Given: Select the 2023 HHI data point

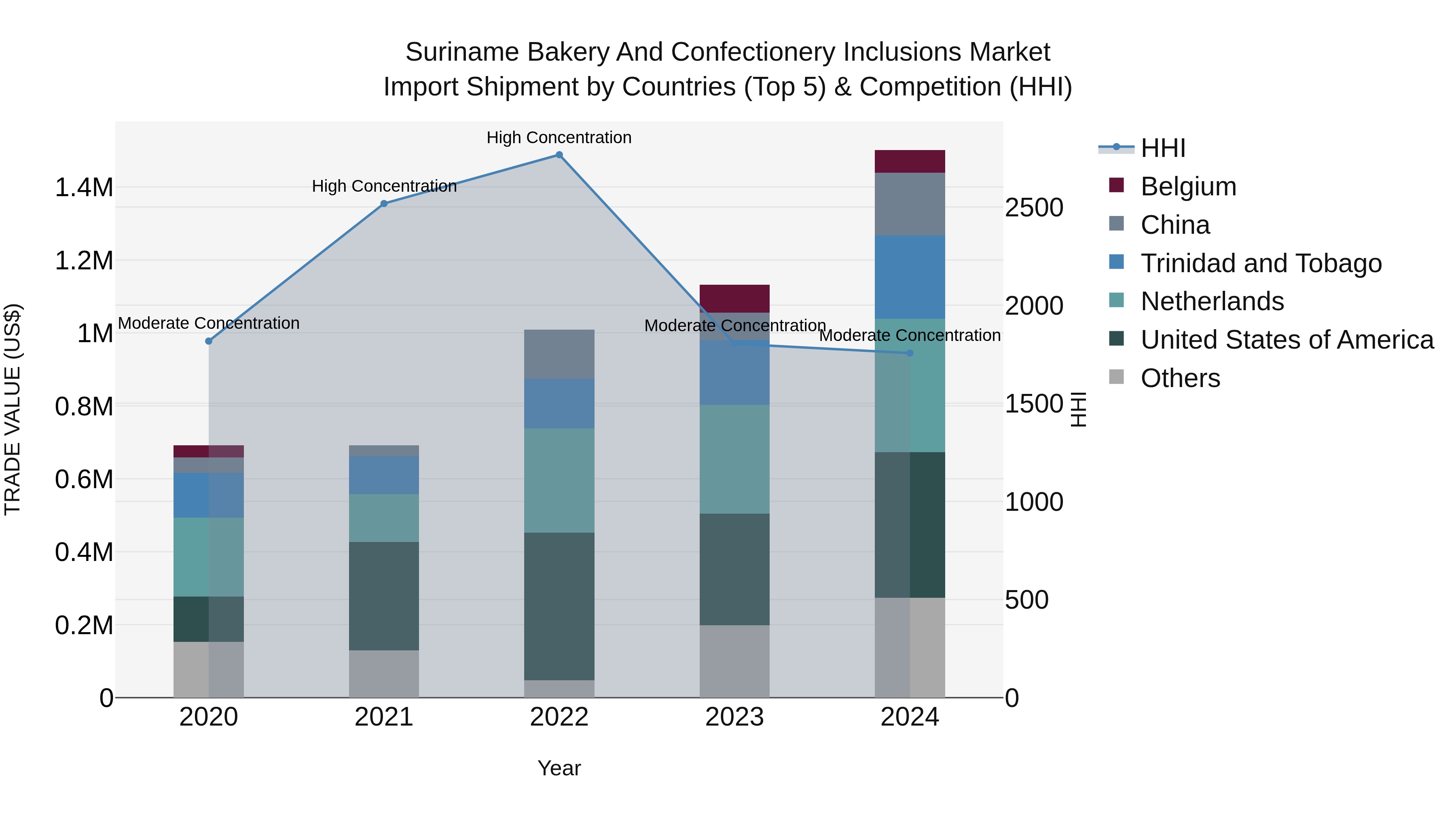Looking at the screenshot, I should click(734, 343).
